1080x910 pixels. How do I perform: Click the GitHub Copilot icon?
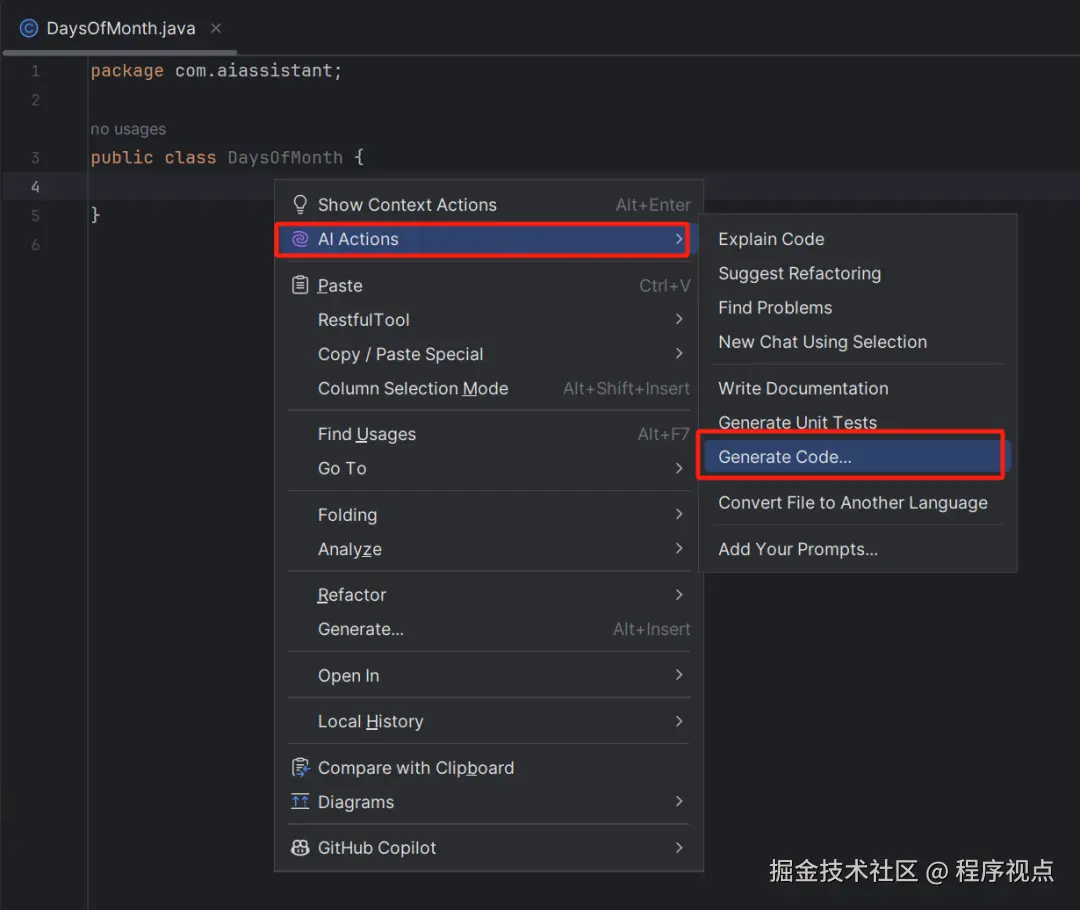tap(300, 848)
